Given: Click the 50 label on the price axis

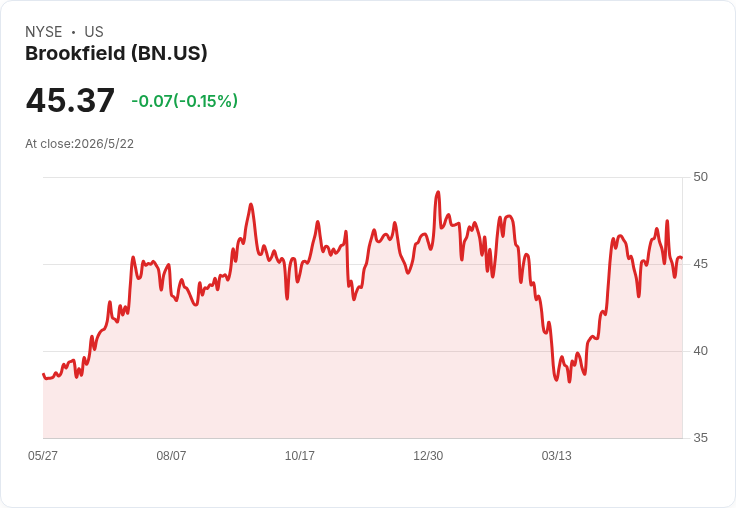Looking at the screenshot, I should [x=700, y=177].
